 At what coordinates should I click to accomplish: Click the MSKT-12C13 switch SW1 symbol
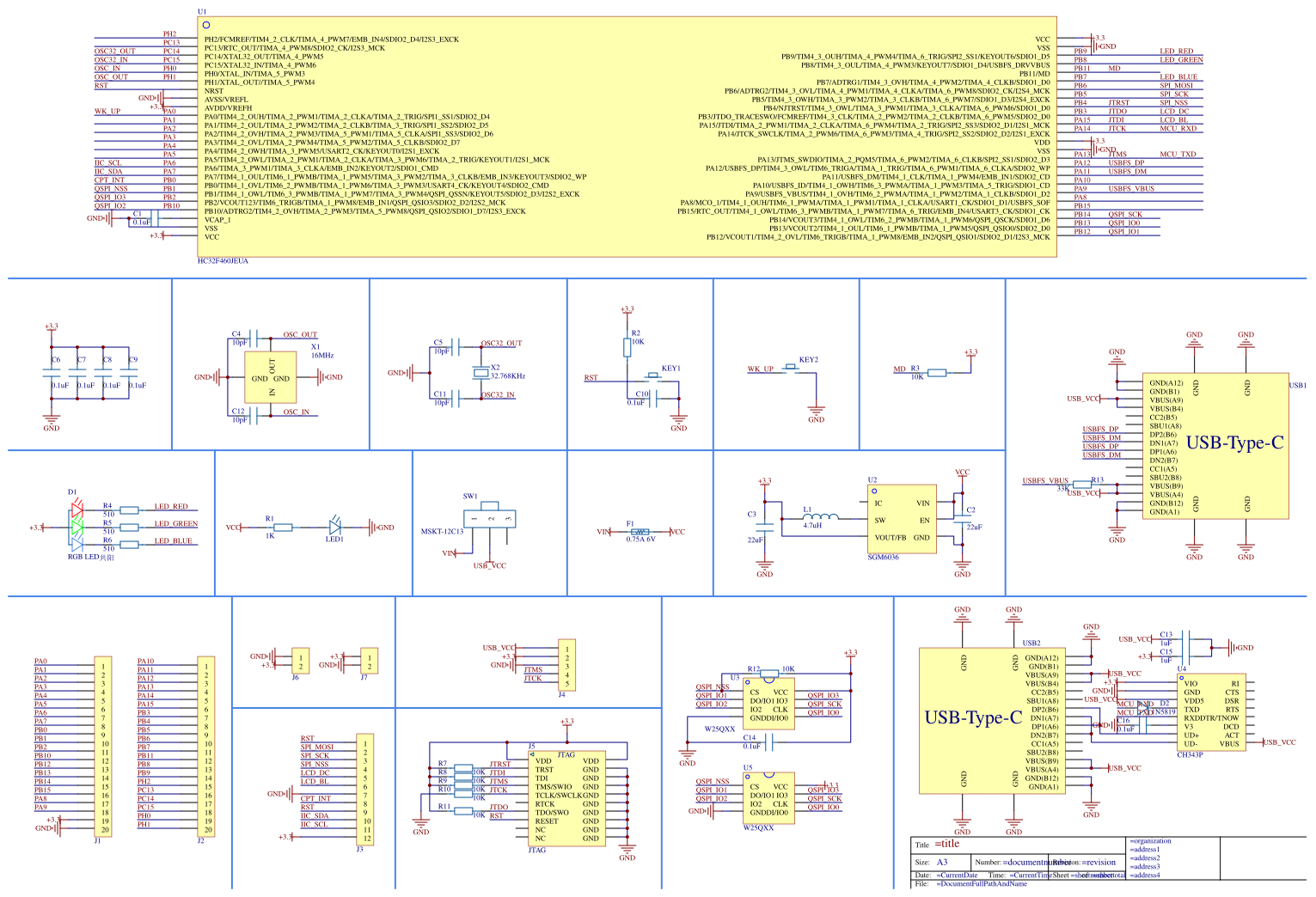489,519
